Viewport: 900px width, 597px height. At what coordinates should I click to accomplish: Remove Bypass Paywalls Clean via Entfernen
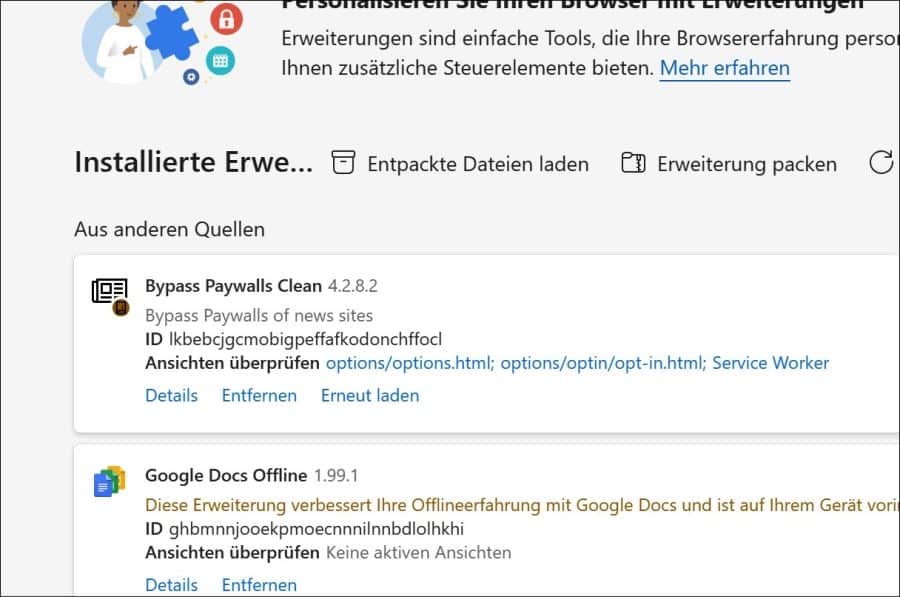tap(258, 396)
